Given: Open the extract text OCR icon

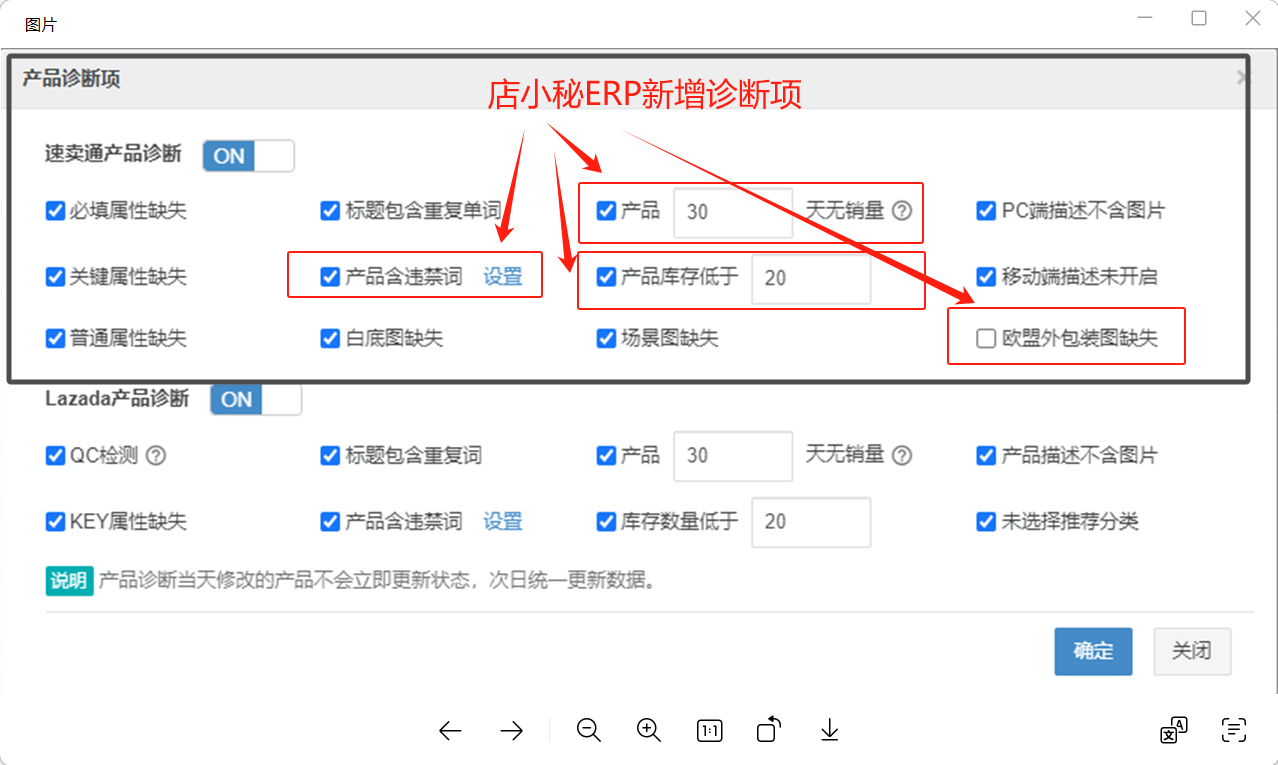Looking at the screenshot, I should (1234, 731).
